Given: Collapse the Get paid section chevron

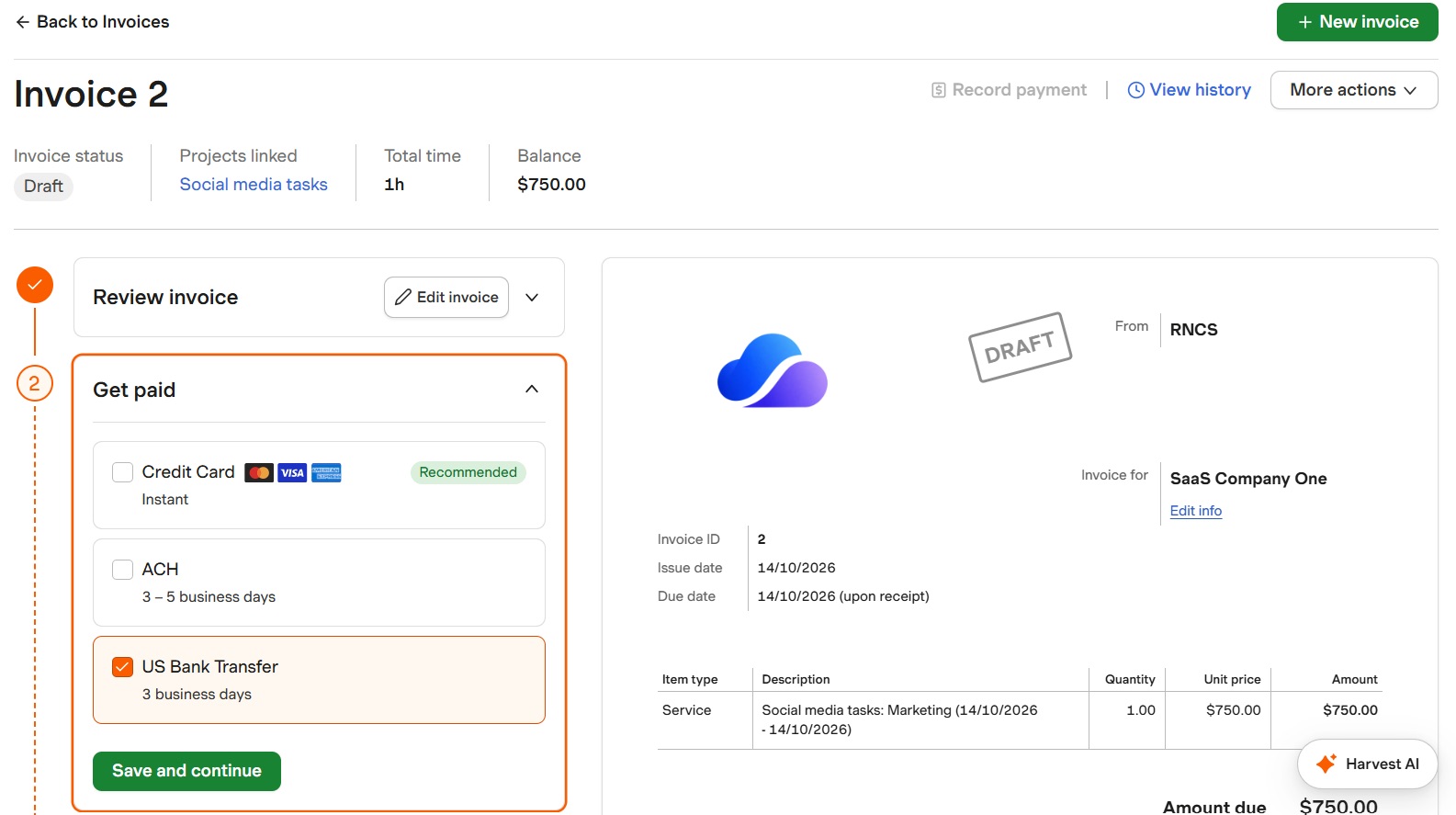Looking at the screenshot, I should (x=532, y=390).
